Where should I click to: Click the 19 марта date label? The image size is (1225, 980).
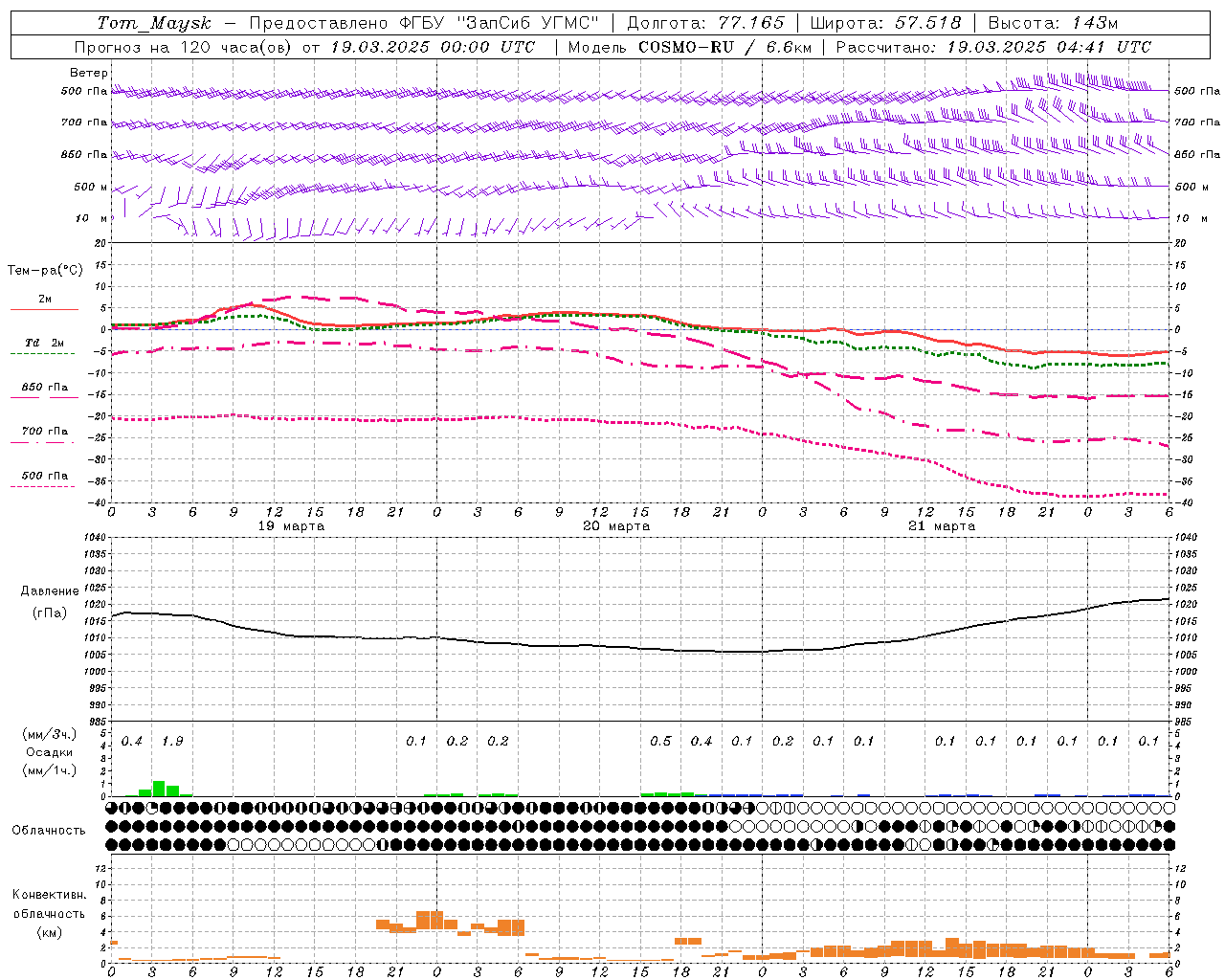pyautogui.click(x=292, y=526)
